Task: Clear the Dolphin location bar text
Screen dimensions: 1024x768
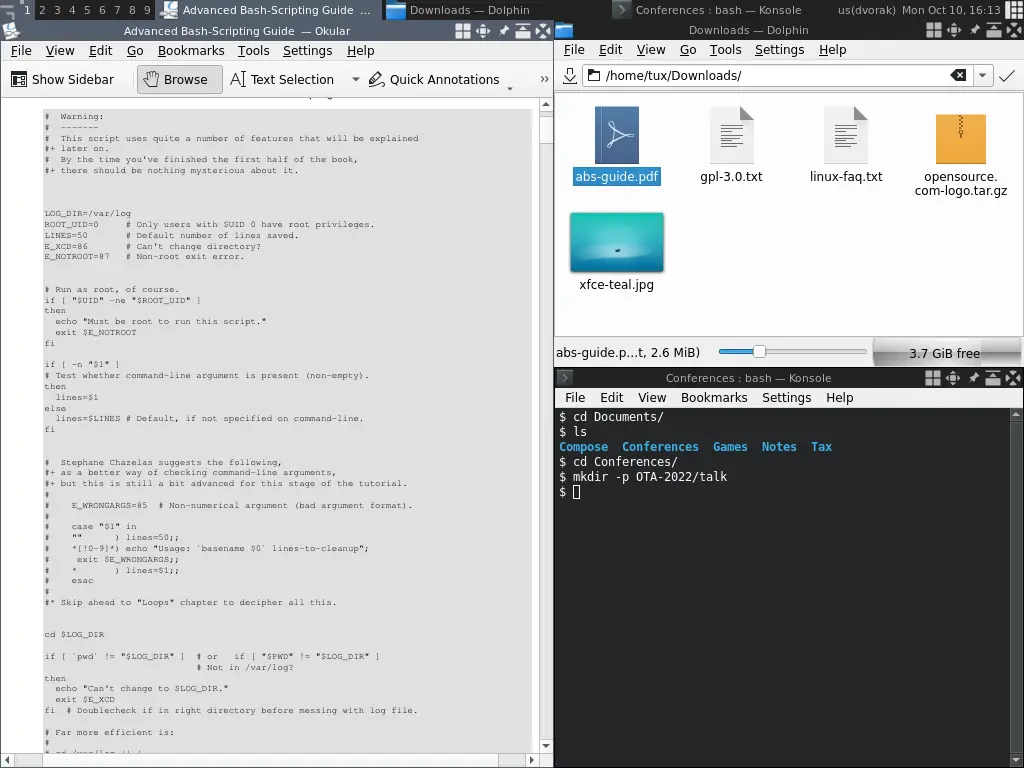Action: (958, 76)
